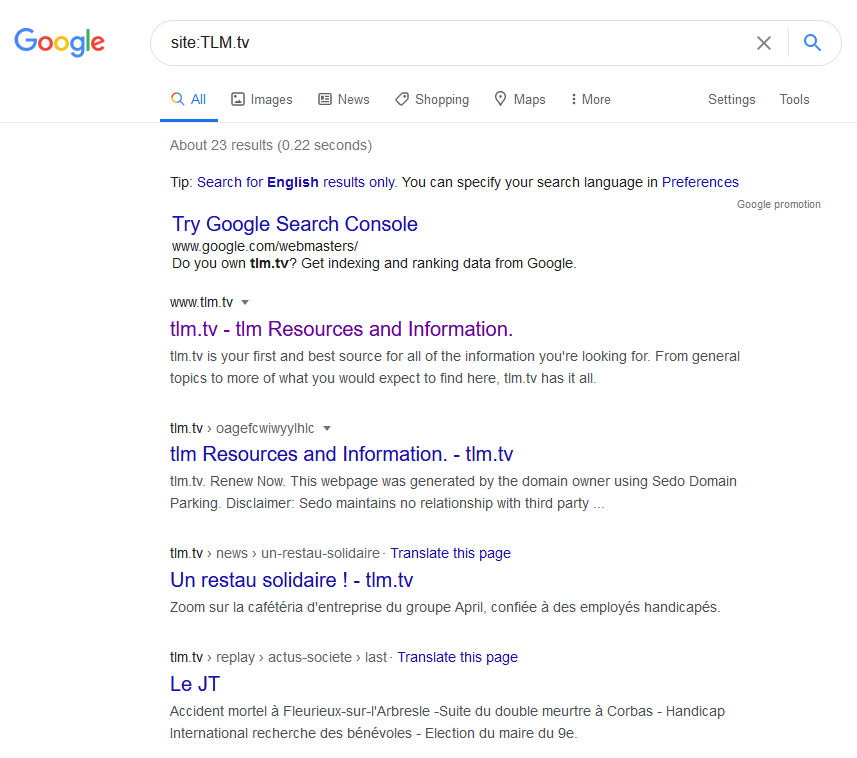Expand dropdown arrow beside oagefcwiwyylhlc result
The width and height of the screenshot is (857, 758).
(327, 428)
